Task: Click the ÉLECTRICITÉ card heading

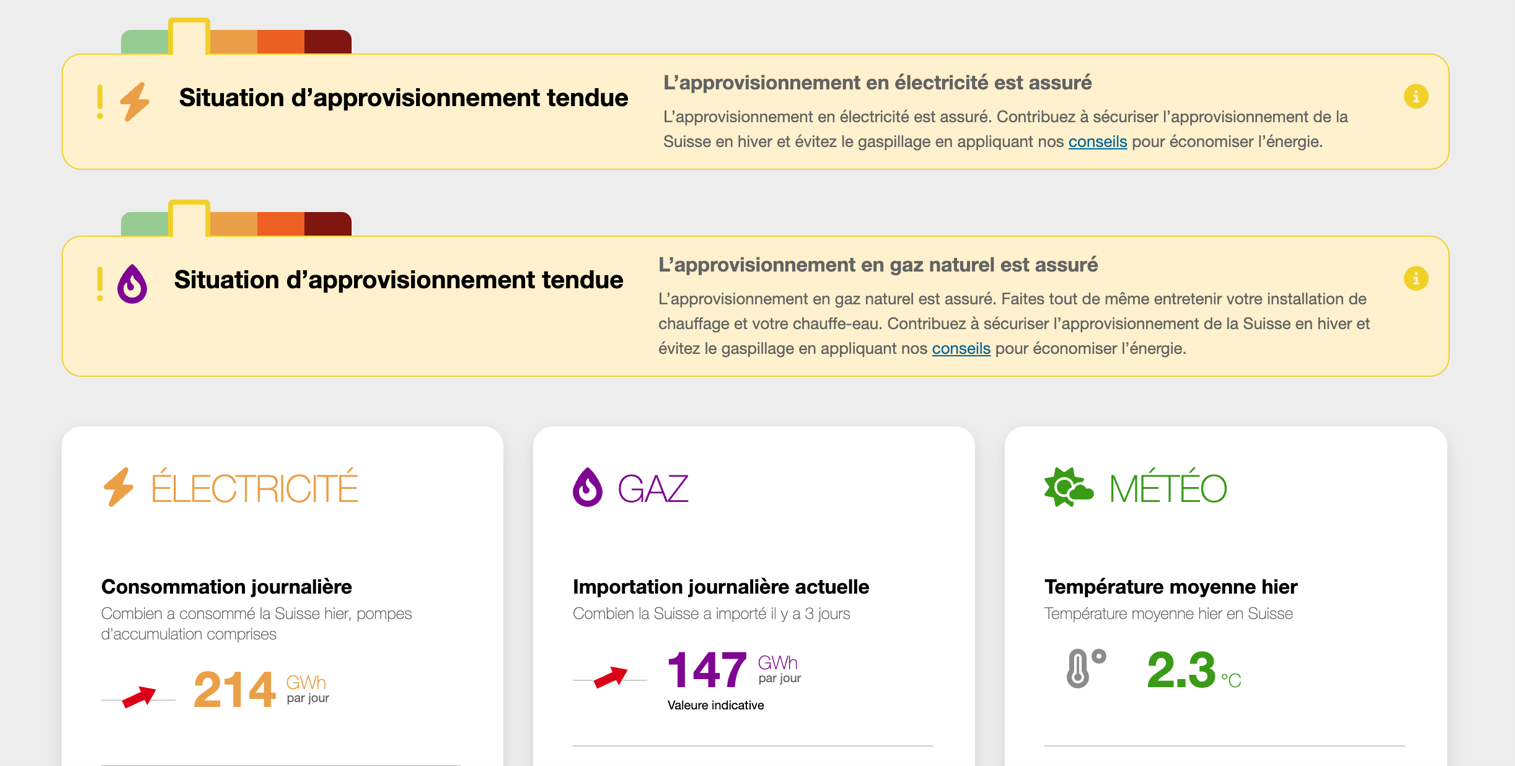Action: 254,488
